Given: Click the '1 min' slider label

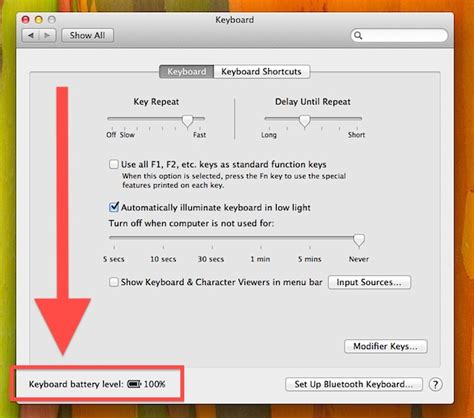Looking at the screenshot, I should 260,259.
